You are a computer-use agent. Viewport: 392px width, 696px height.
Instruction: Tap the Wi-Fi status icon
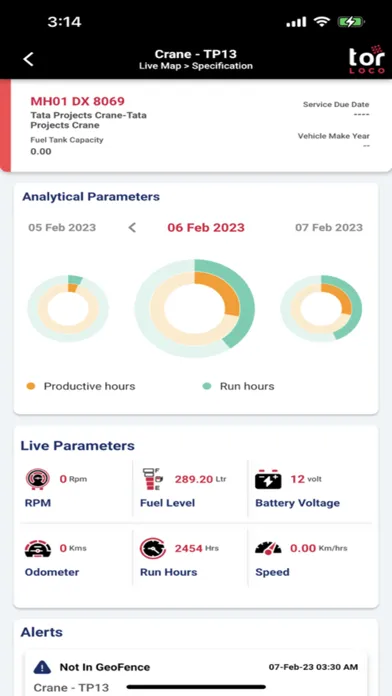[x=321, y=22]
